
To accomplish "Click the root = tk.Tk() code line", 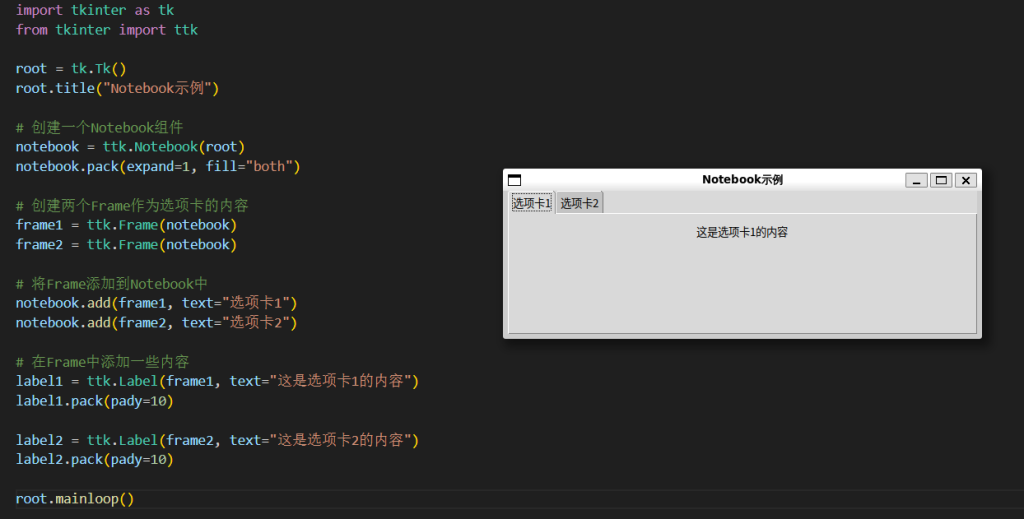I will [x=71, y=69].
